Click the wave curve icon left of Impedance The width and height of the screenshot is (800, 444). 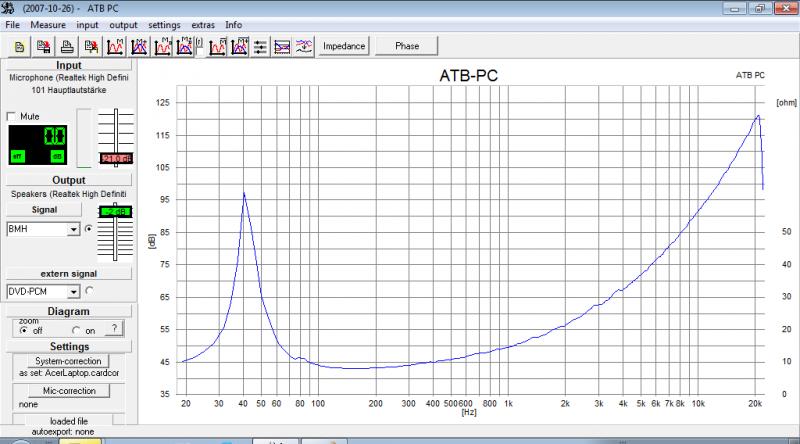305,46
